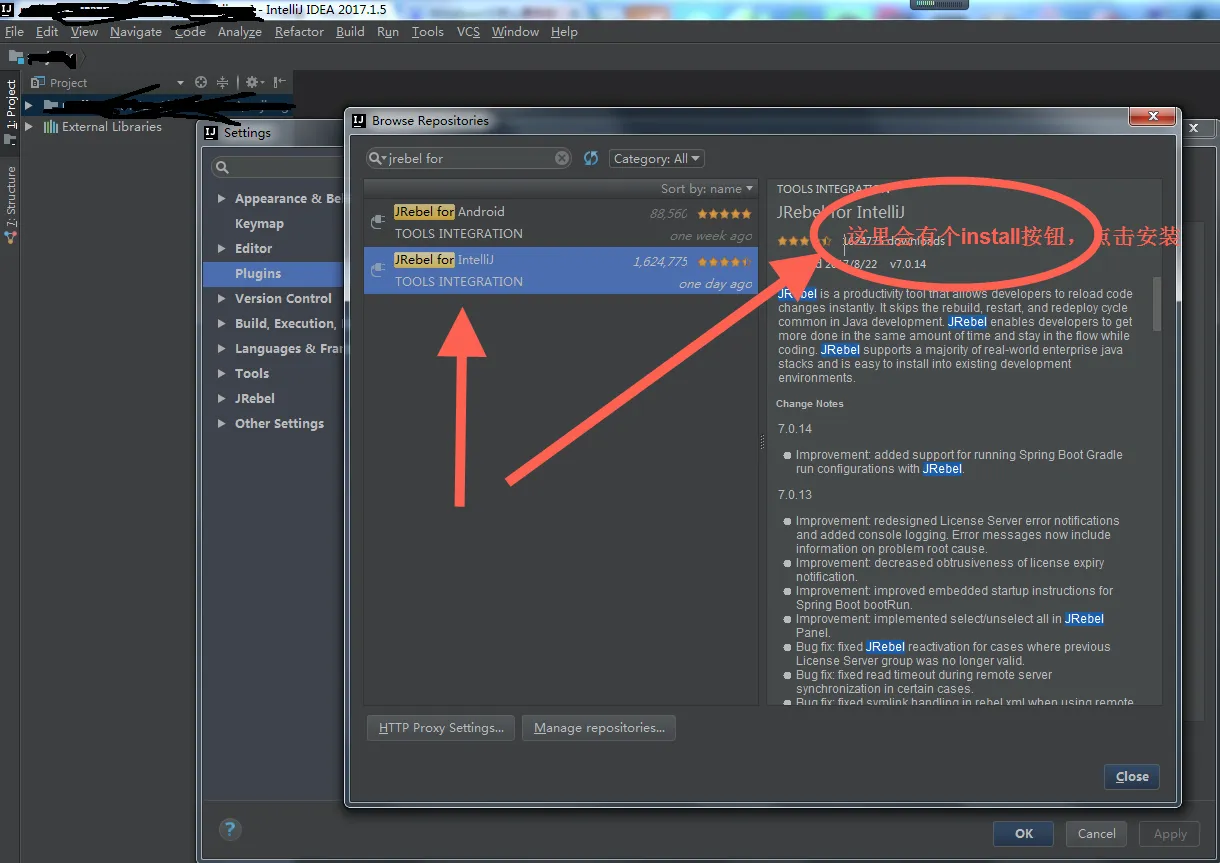Click the magnifier icon in Settings search field
Viewport: 1220px width, 863px height.
223,167
